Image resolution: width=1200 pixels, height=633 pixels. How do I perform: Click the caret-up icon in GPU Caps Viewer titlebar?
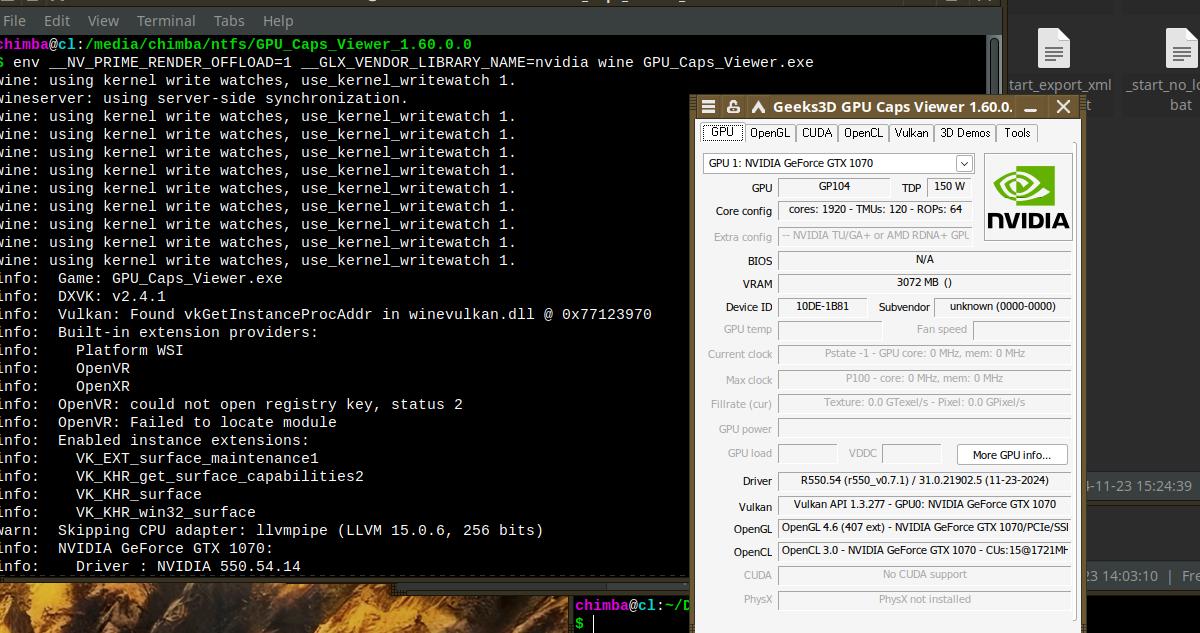[757, 107]
